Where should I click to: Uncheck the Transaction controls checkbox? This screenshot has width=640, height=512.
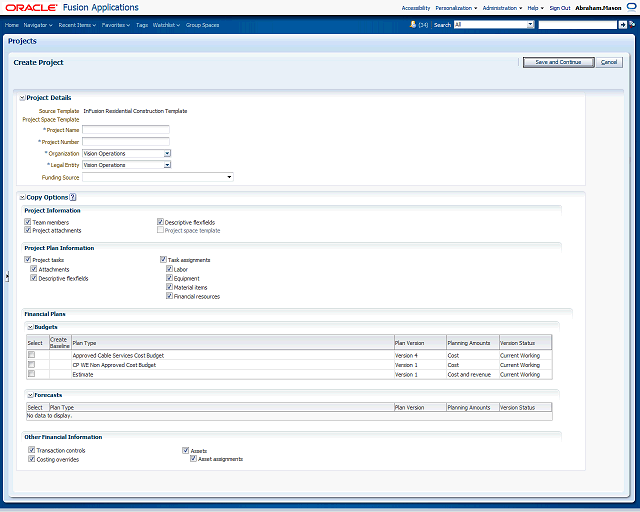(x=32, y=451)
